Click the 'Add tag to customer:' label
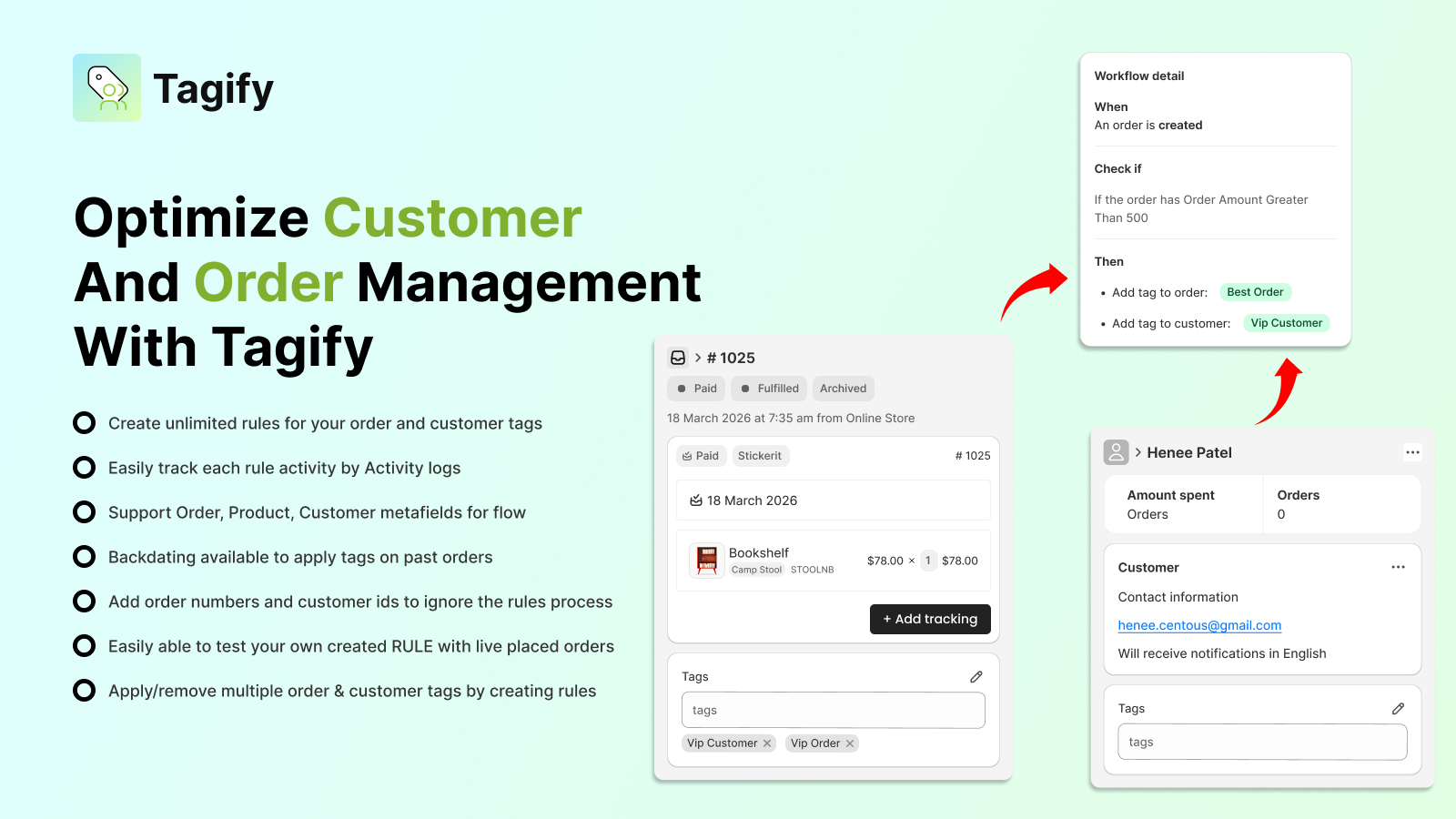The image size is (1456, 819). point(1171,324)
